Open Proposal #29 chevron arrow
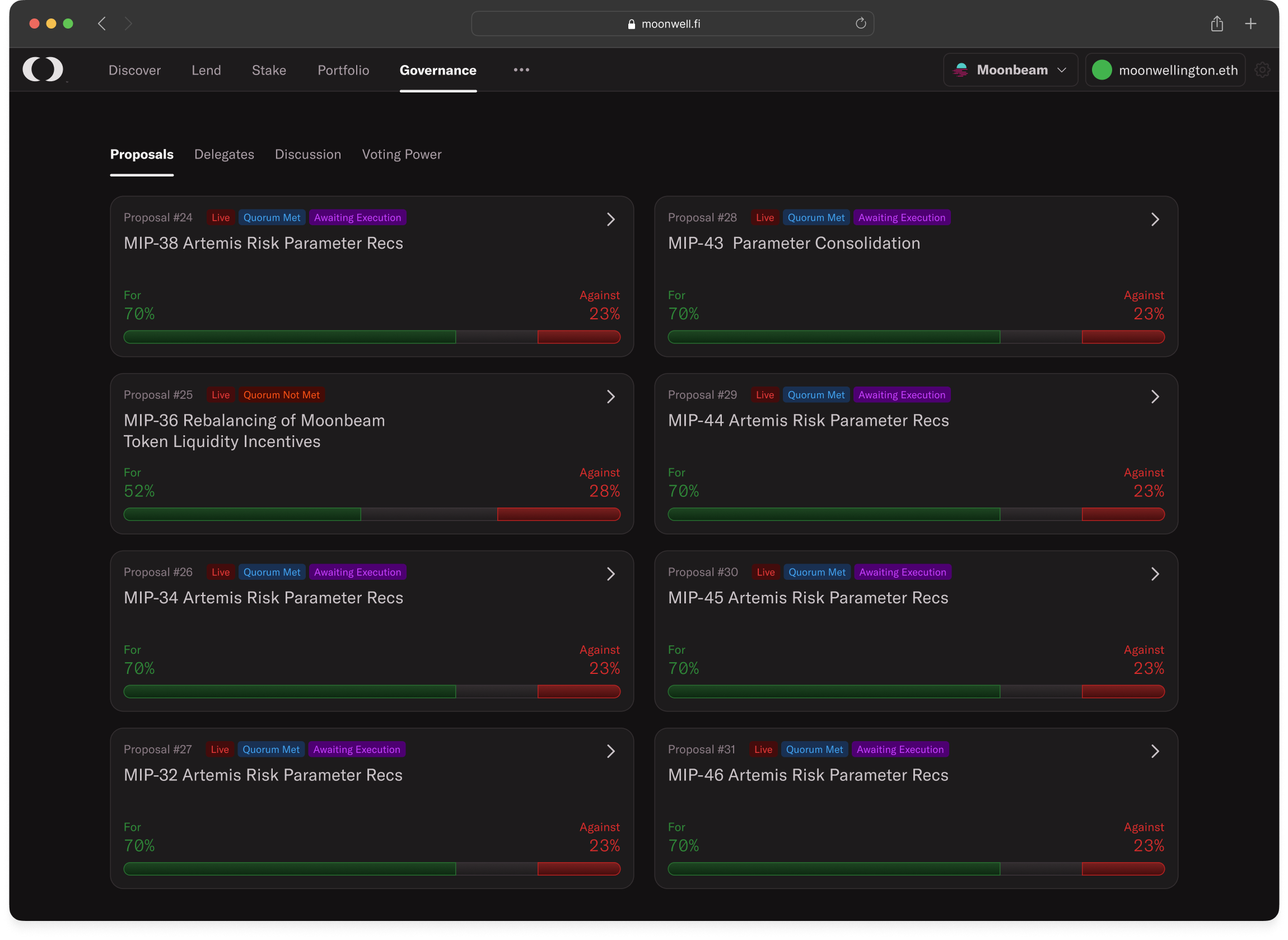Screen dimensions: 1288x940 coord(1154,397)
